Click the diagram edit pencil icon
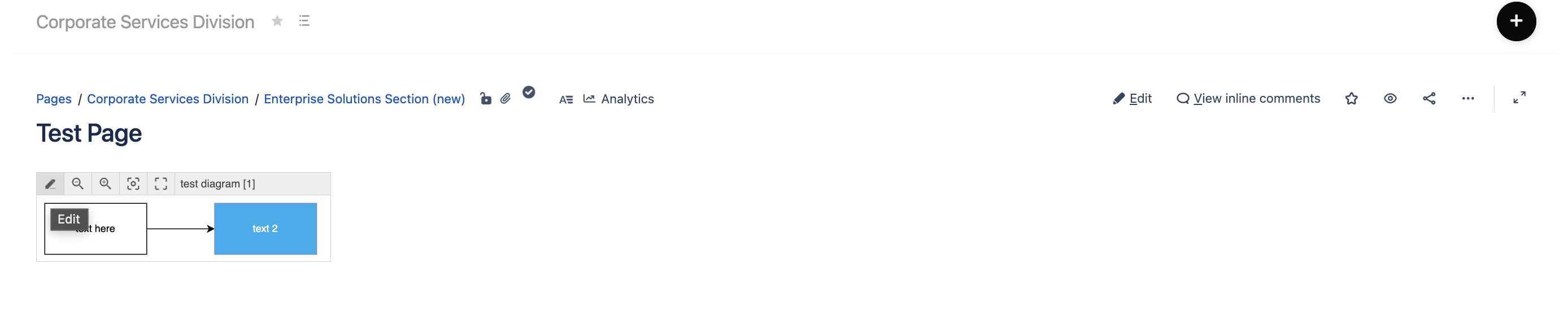This screenshot has height=324, width=1568. tap(50, 183)
